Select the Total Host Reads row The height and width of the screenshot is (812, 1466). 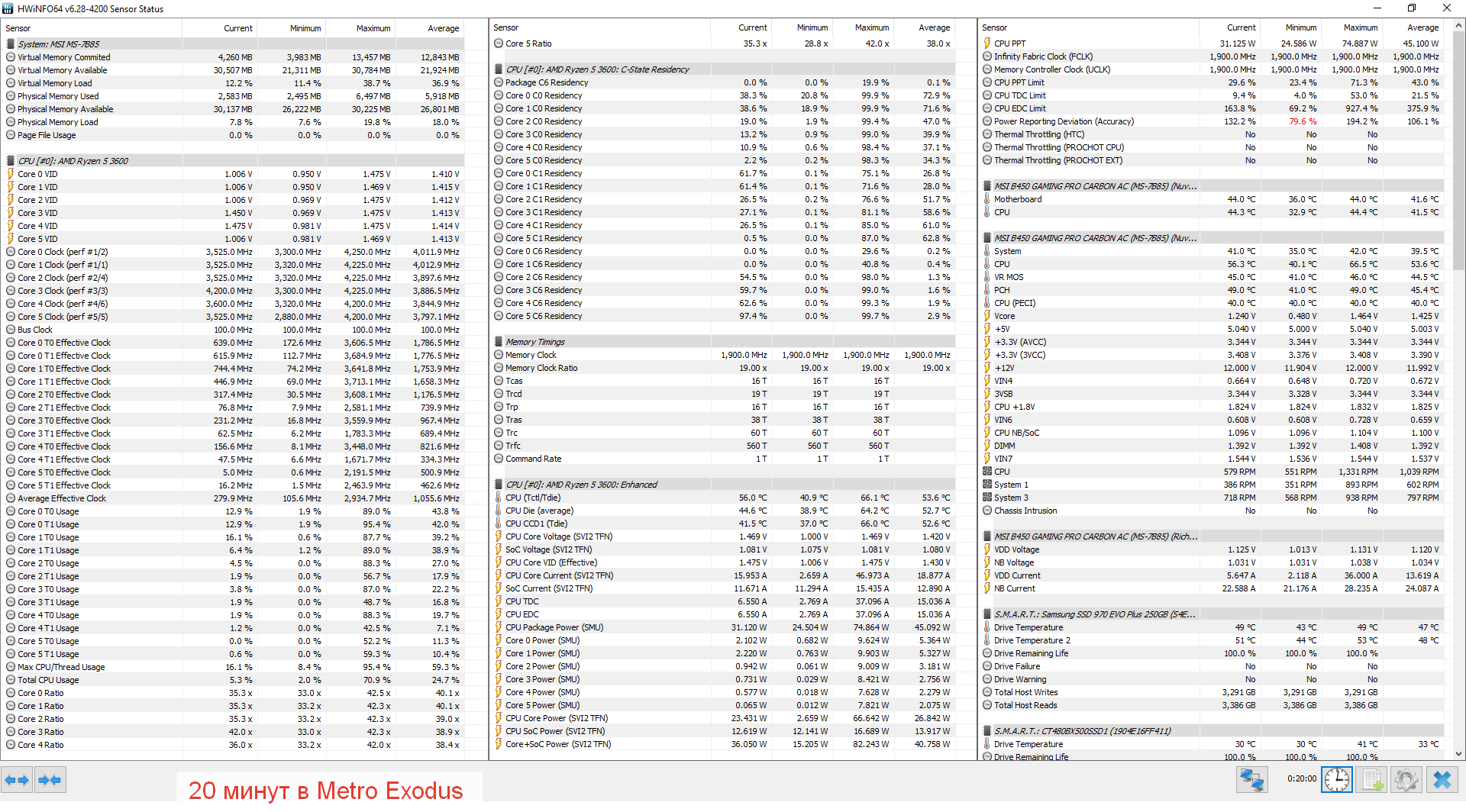(1213, 705)
